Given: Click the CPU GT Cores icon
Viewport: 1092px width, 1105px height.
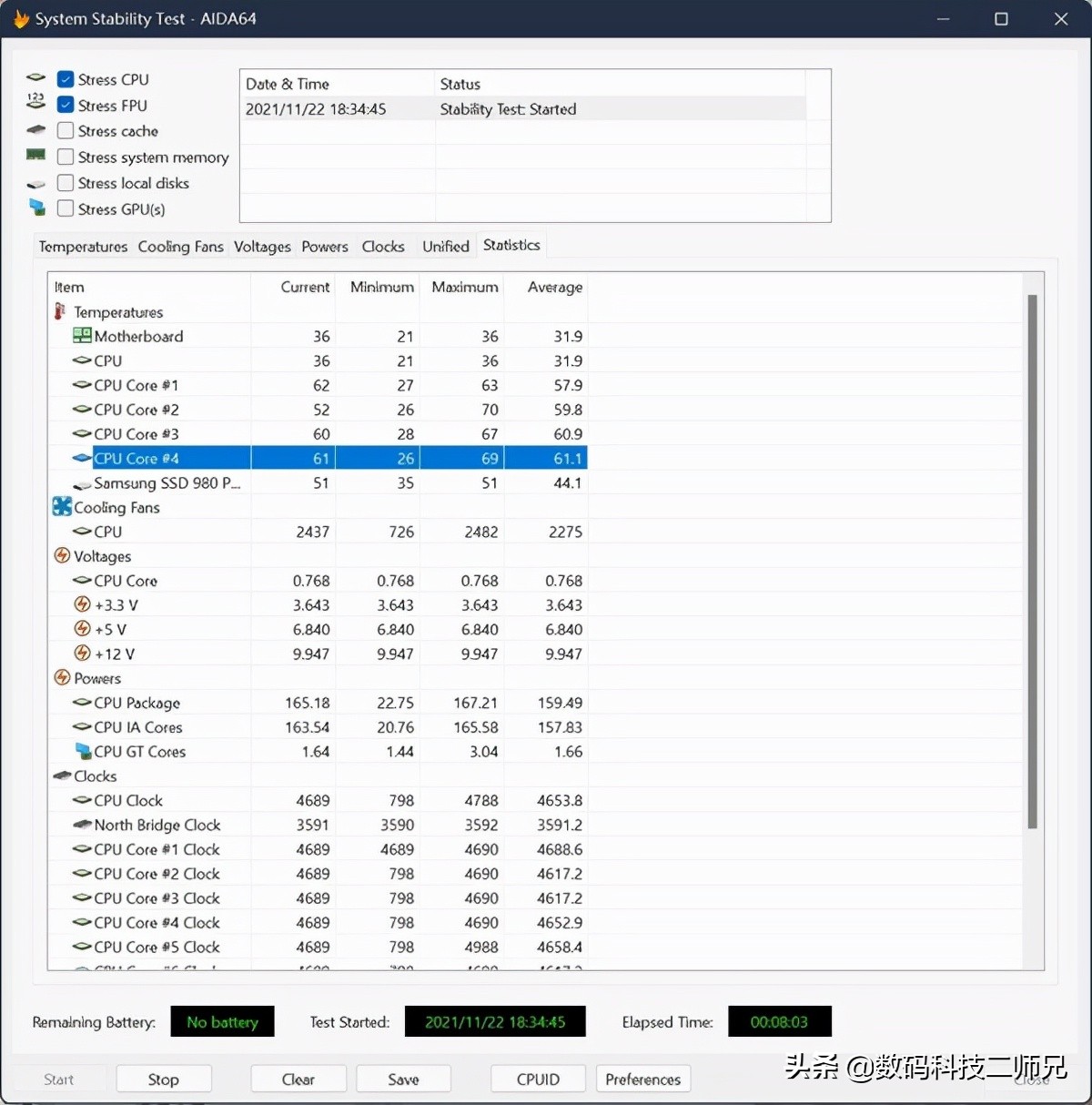Looking at the screenshot, I should click(82, 752).
